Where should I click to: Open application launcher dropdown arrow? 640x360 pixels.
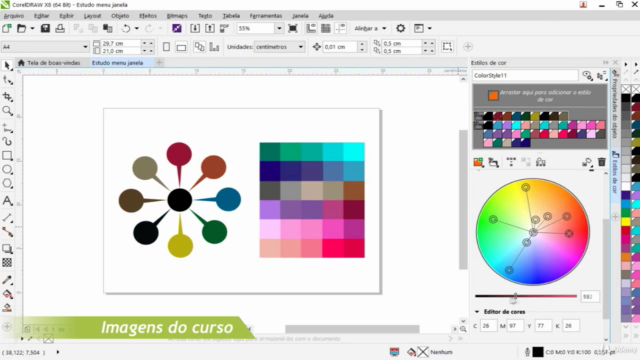429,28
